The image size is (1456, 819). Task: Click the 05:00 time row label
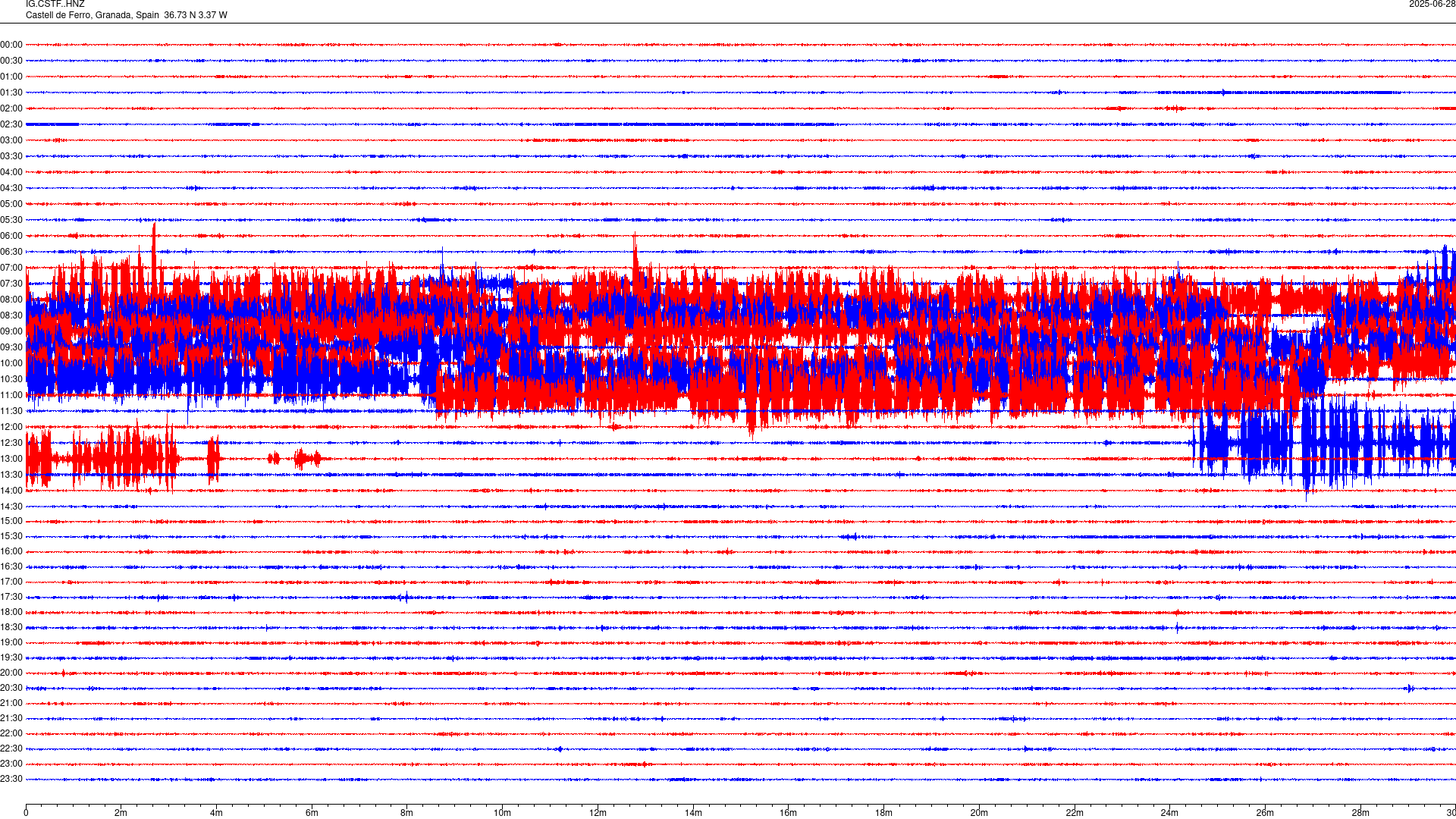click(11, 204)
